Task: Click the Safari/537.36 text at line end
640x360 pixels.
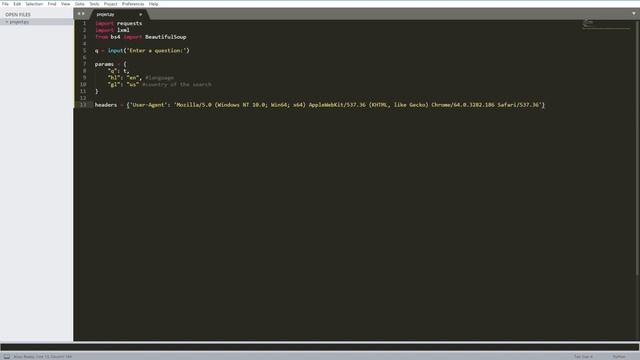Action: (518, 105)
